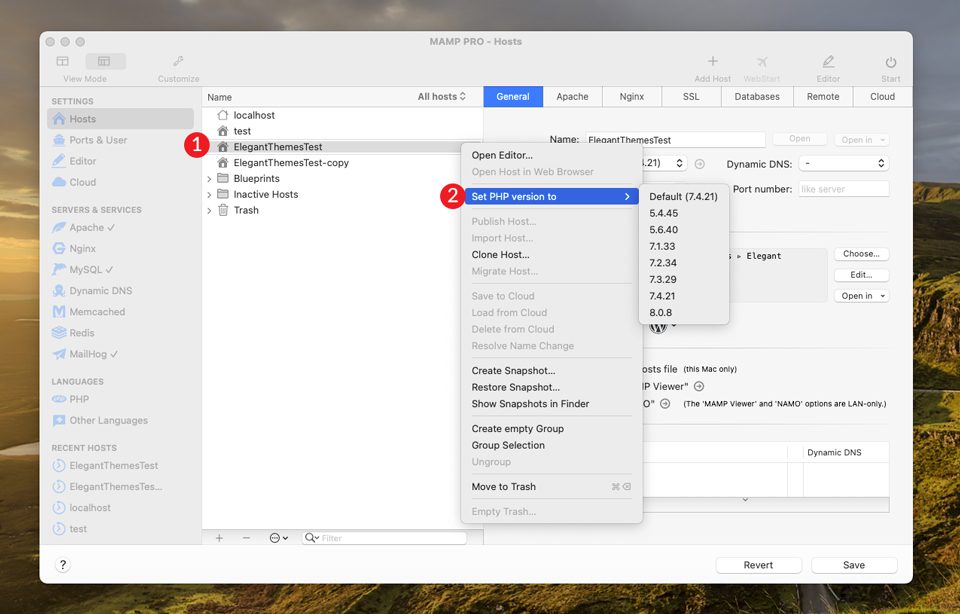The width and height of the screenshot is (960, 614).
Task: Click the Add Host plus icon
Action: [x=713, y=63]
